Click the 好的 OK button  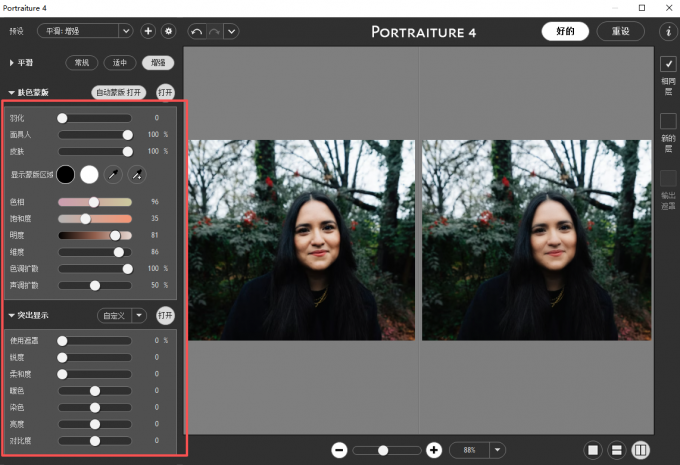click(x=565, y=31)
